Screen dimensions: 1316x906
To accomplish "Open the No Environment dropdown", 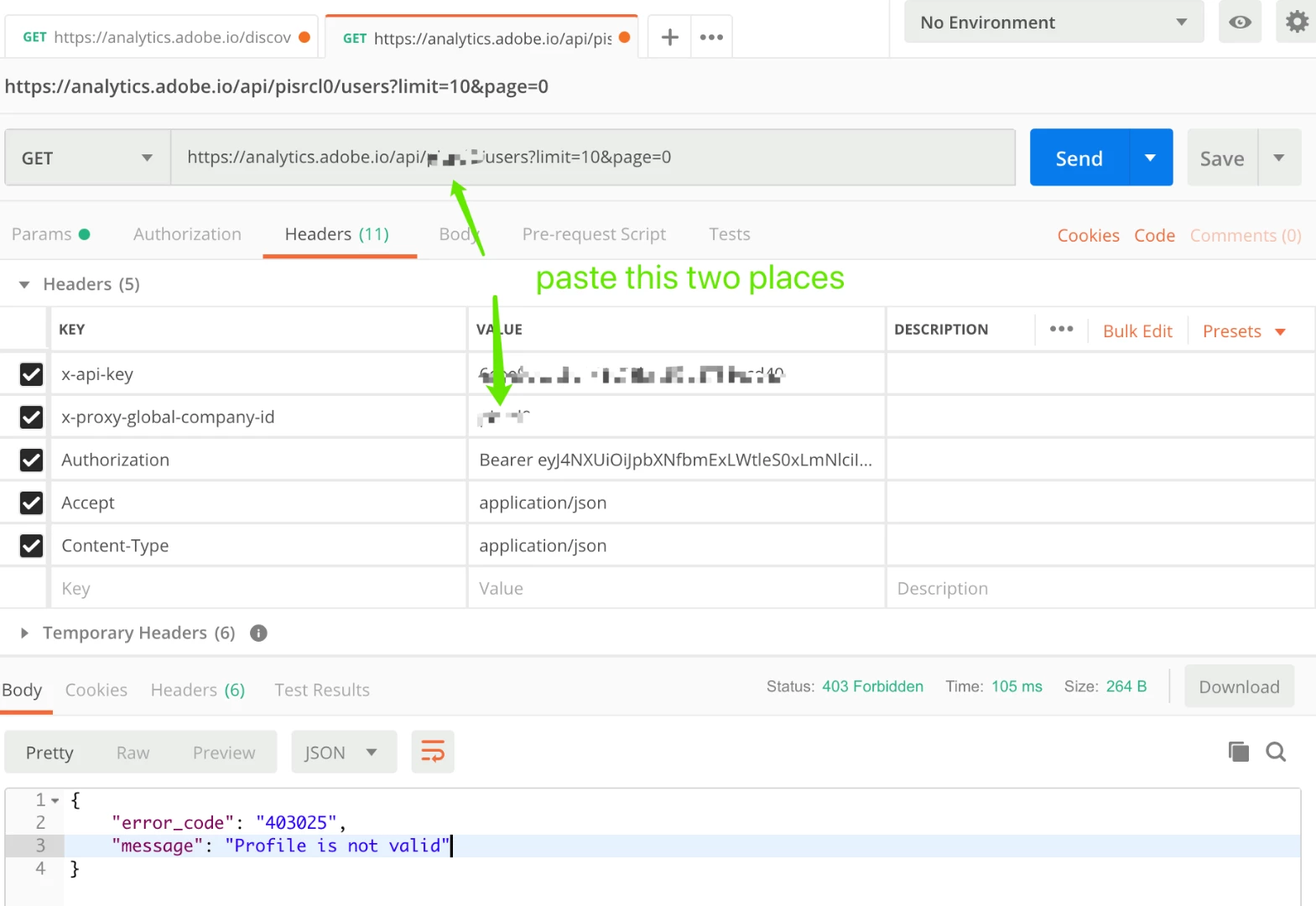I will pos(1053,22).
